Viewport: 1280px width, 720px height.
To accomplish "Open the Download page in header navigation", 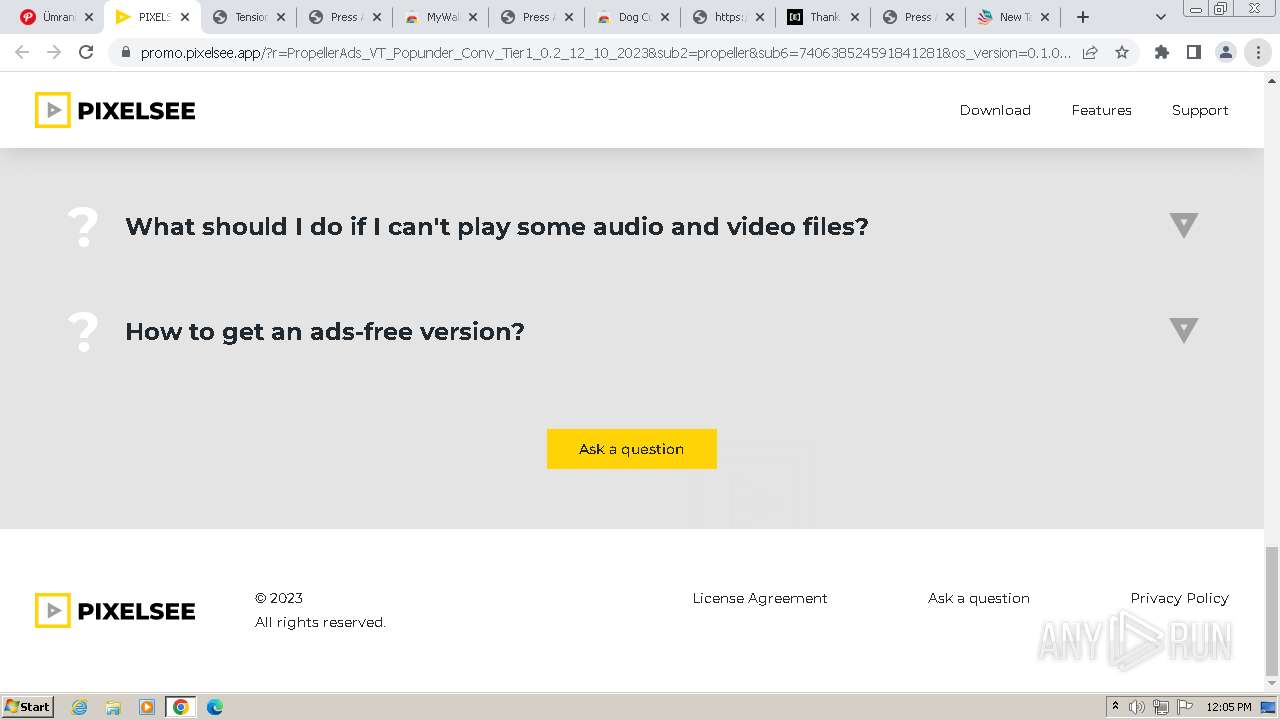I will 995,110.
